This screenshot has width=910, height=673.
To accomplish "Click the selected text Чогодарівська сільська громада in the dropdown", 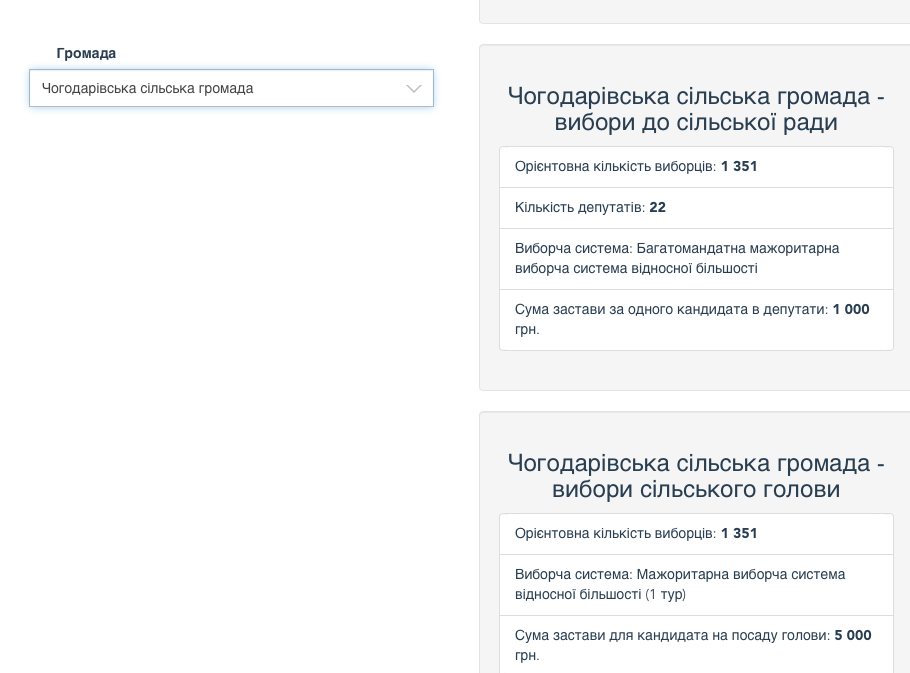I will [x=148, y=89].
